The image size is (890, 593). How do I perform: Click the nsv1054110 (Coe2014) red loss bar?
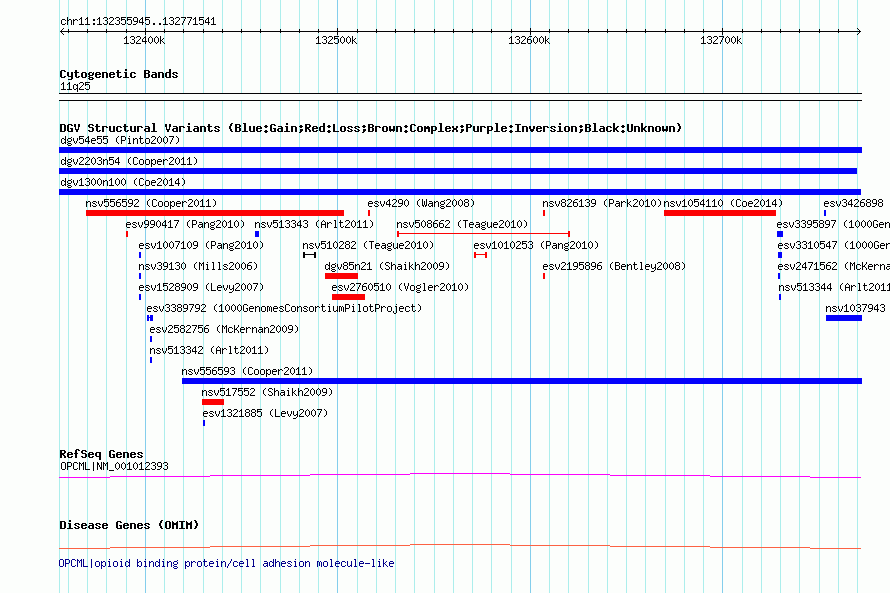click(x=720, y=213)
